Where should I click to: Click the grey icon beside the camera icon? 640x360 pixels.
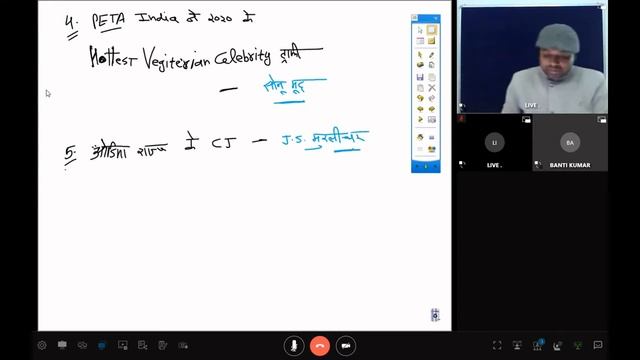click(x=420, y=149)
